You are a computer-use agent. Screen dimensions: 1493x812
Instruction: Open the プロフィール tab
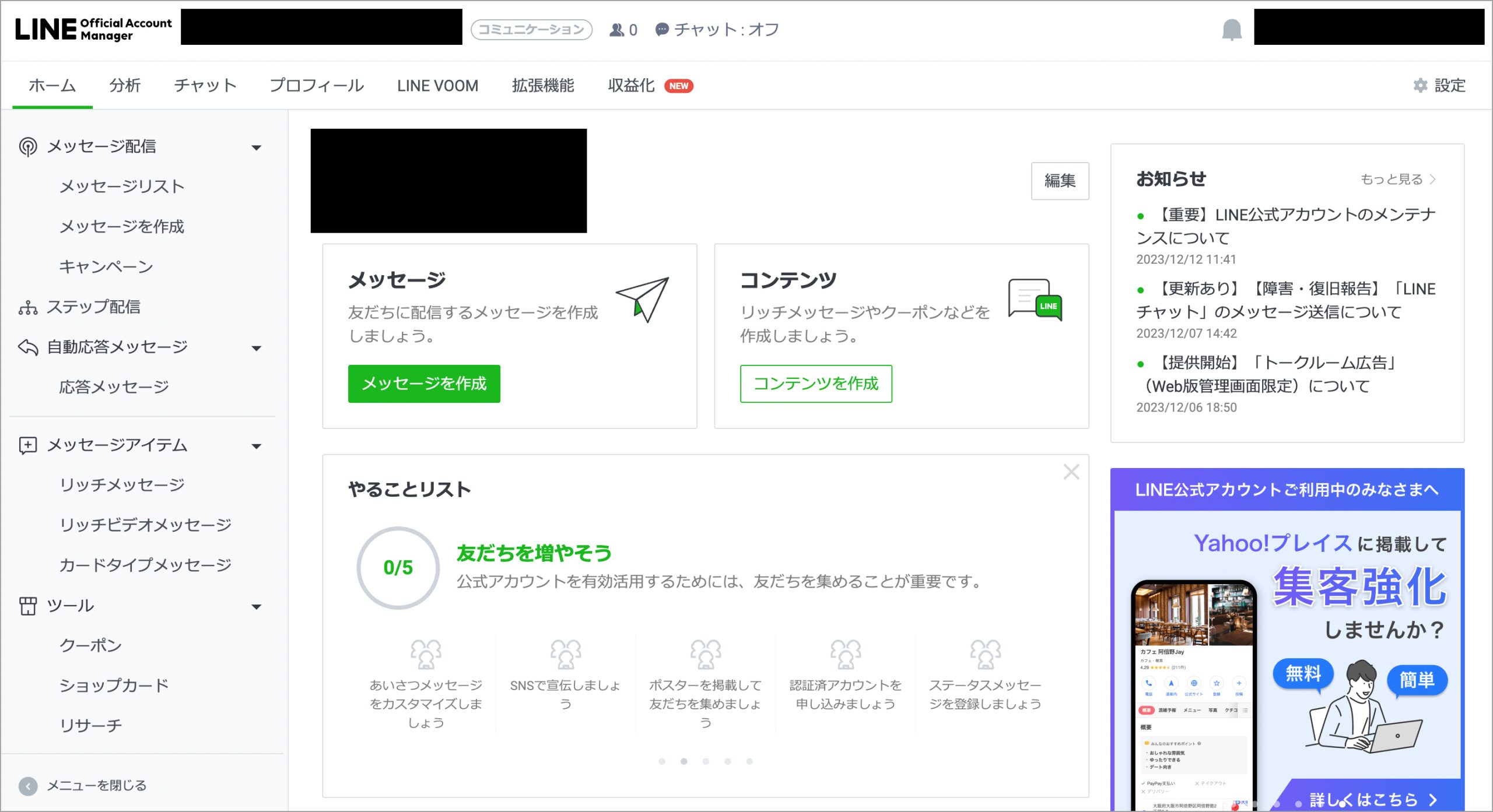coord(317,85)
